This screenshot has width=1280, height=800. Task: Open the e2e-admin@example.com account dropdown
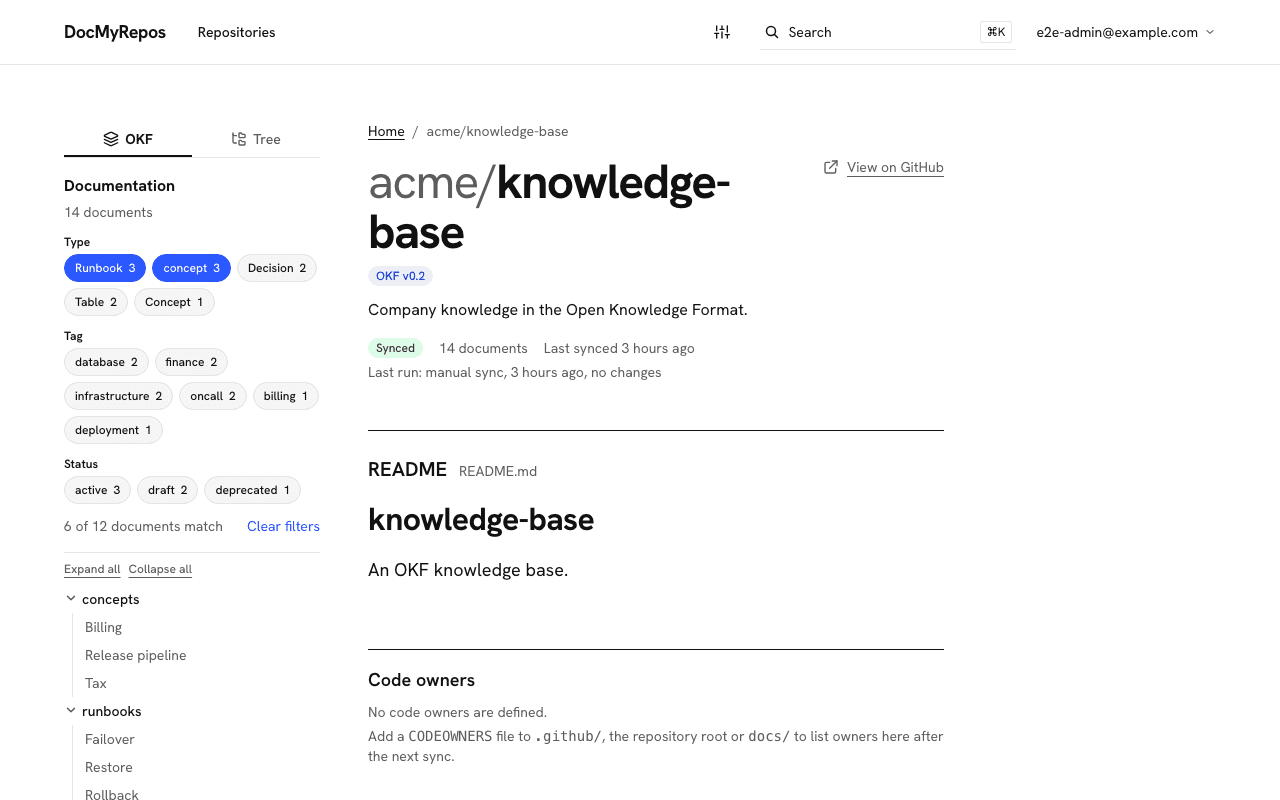click(x=1125, y=32)
